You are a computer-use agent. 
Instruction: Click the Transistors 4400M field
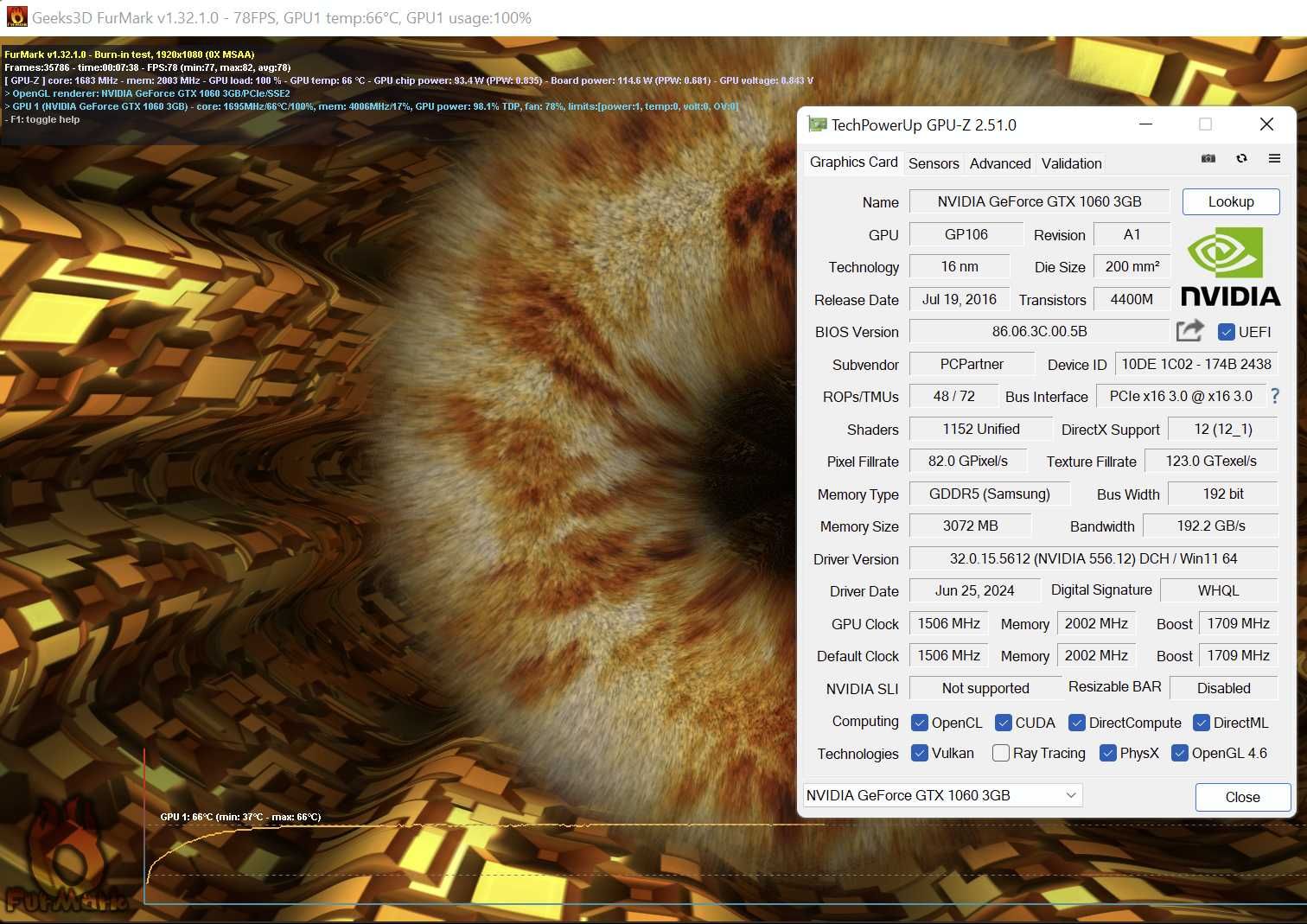(x=1132, y=299)
